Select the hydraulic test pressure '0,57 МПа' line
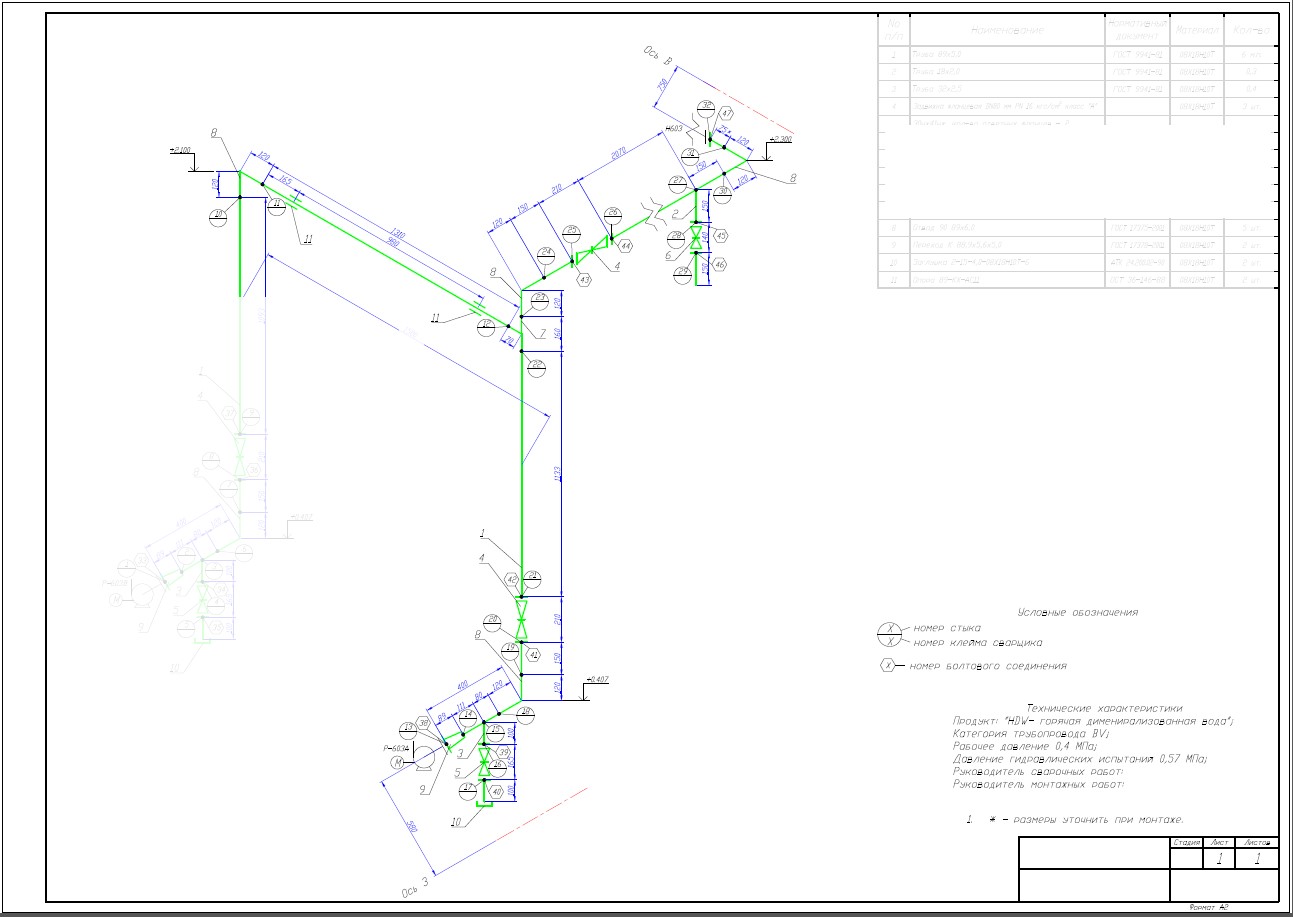 tap(1080, 759)
